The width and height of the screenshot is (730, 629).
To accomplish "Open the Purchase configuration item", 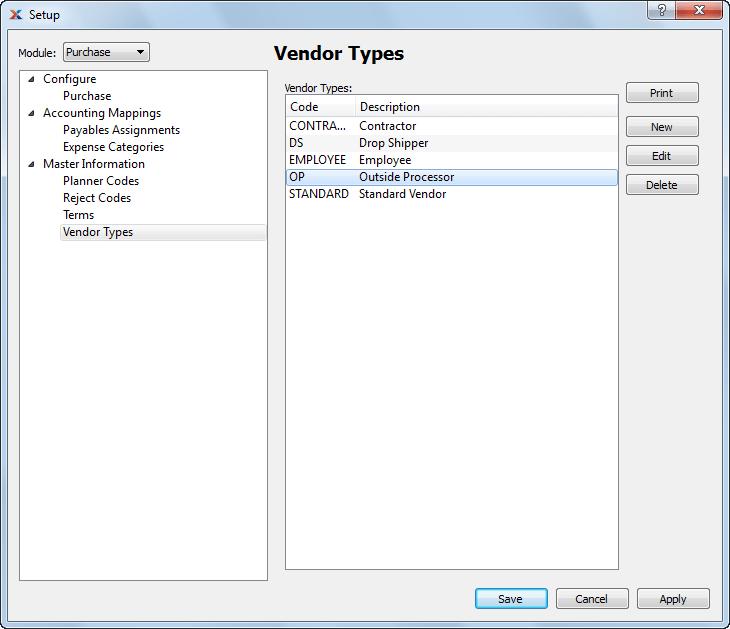I will [x=87, y=96].
